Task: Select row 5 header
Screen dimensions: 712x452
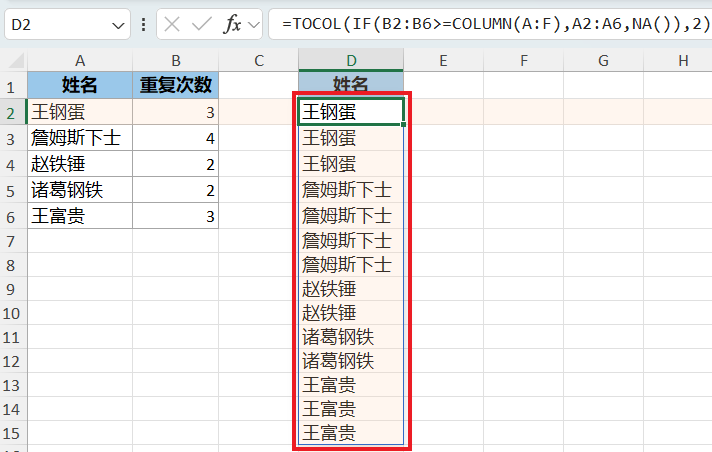Action: [13, 190]
